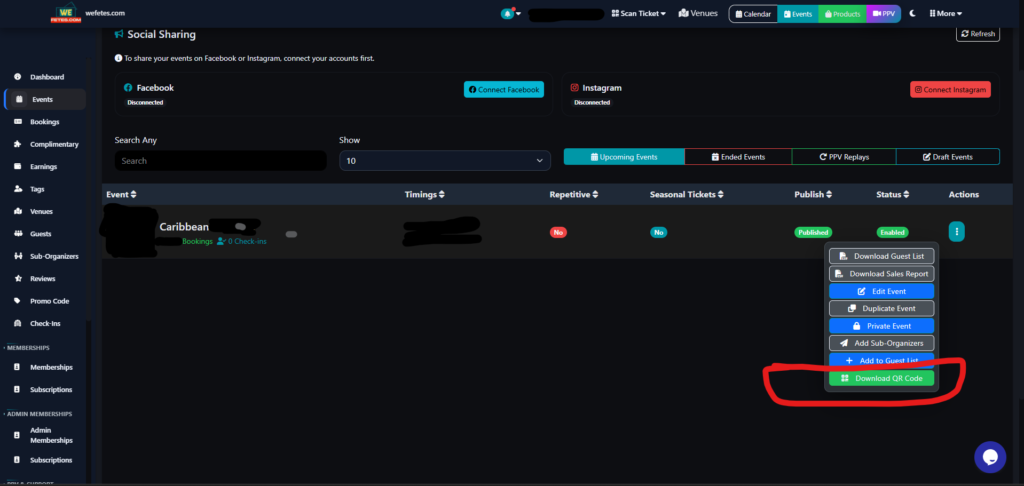
Task: Click the Search Any input field
Action: [x=220, y=160]
